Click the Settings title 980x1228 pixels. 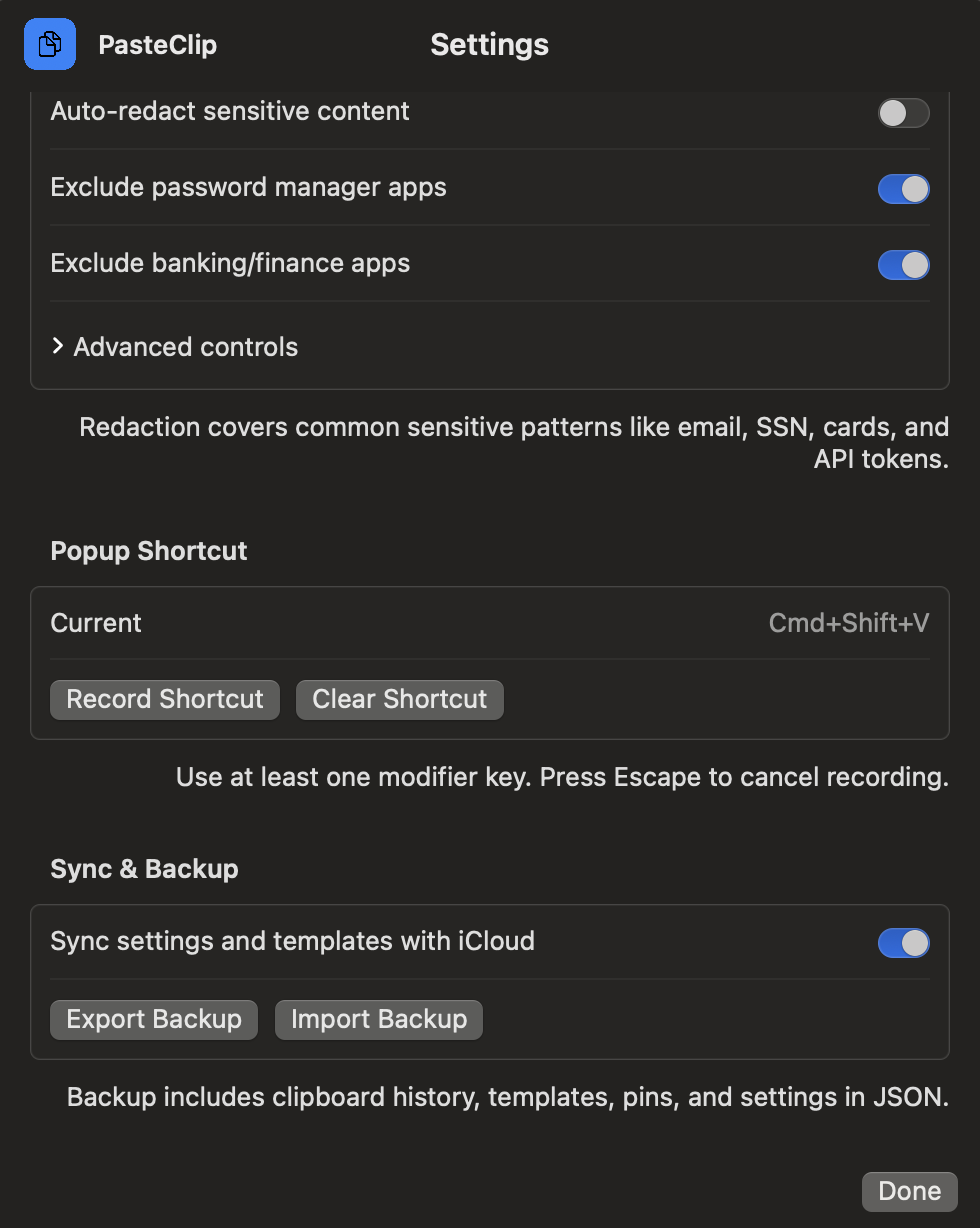coord(489,44)
